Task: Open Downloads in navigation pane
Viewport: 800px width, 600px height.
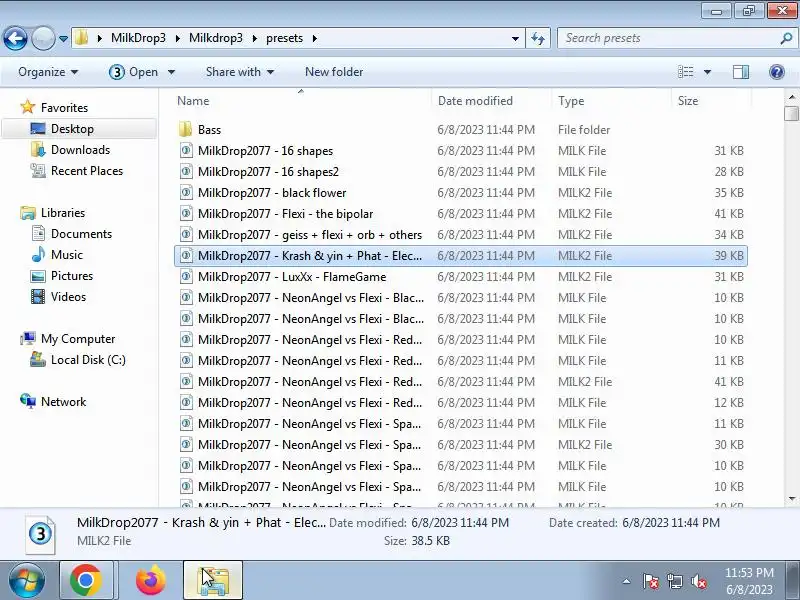Action: pos(80,149)
